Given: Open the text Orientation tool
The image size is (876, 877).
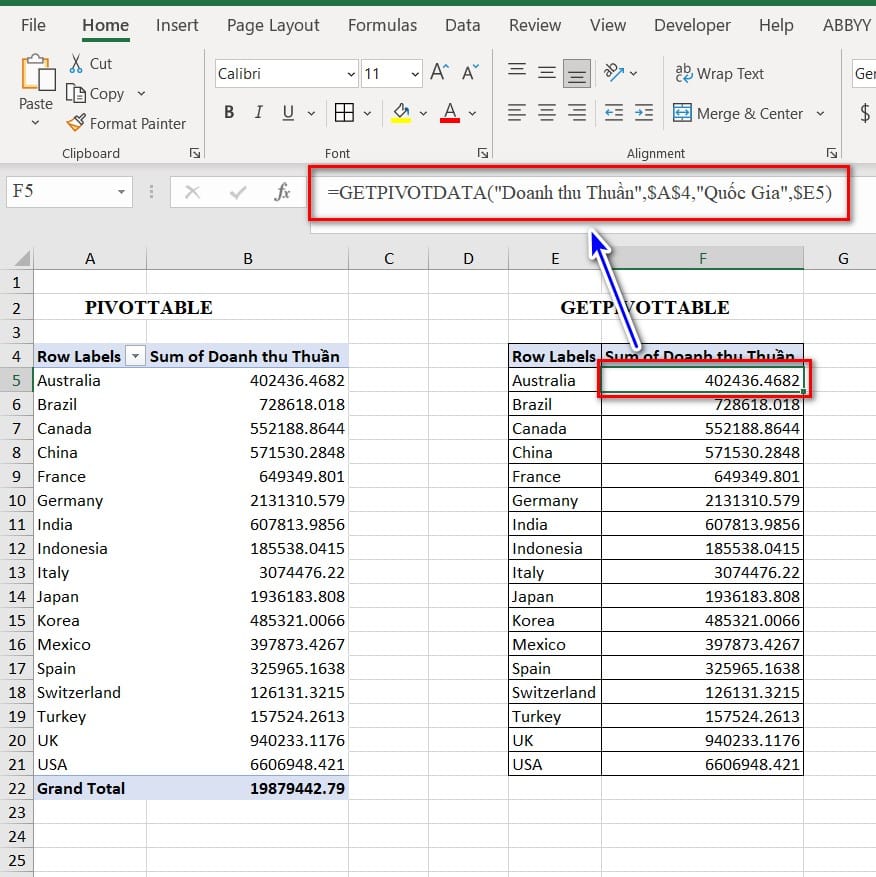Looking at the screenshot, I should click(x=614, y=73).
